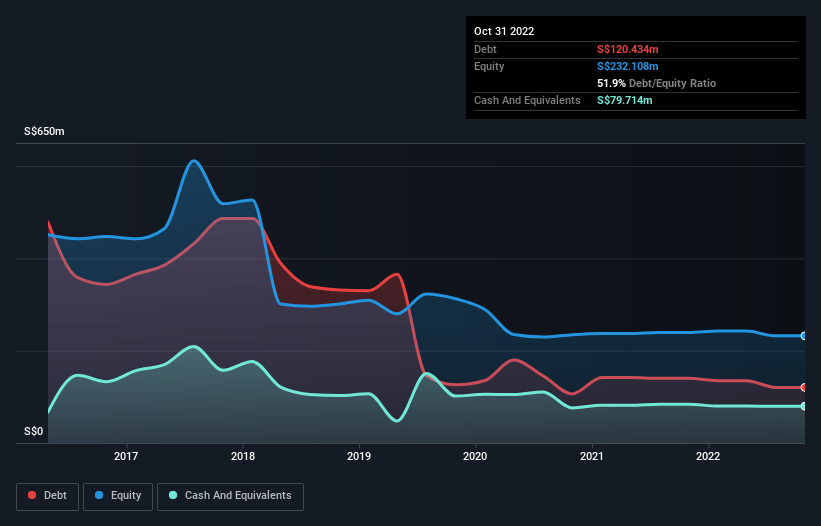Toggle the Equity series legend button
Screen dimensions: 821x526
click(118, 496)
